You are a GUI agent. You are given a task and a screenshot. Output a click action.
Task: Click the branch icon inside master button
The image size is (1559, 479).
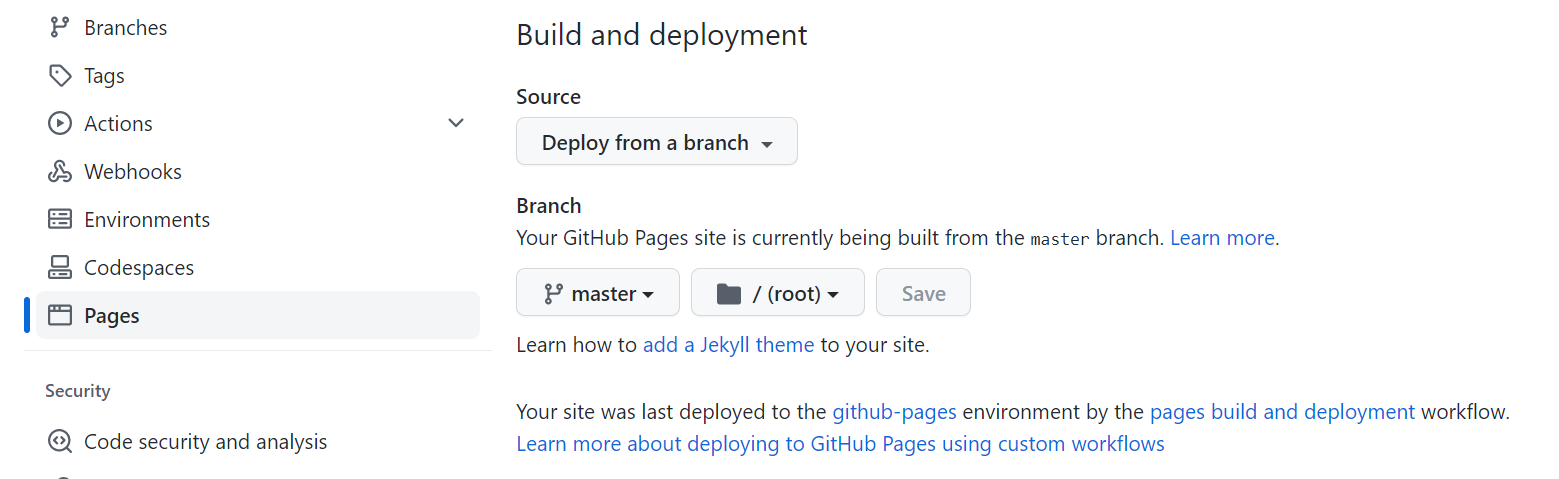553,294
